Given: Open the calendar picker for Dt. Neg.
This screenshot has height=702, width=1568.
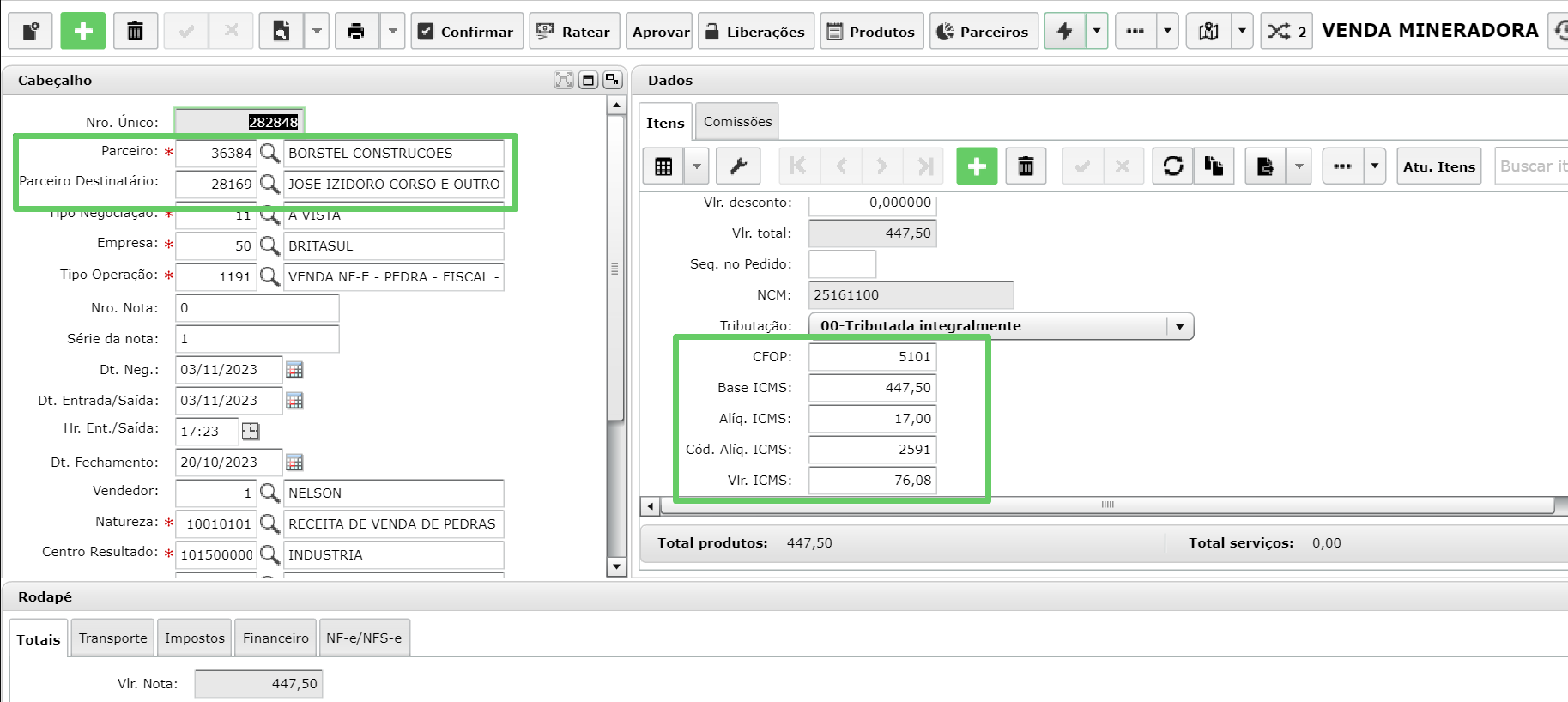Looking at the screenshot, I should (294, 370).
